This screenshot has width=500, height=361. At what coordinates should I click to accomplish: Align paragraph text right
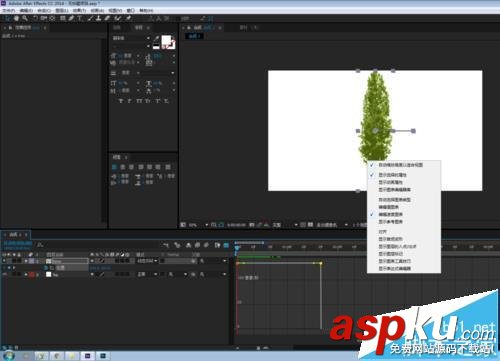click(132, 167)
